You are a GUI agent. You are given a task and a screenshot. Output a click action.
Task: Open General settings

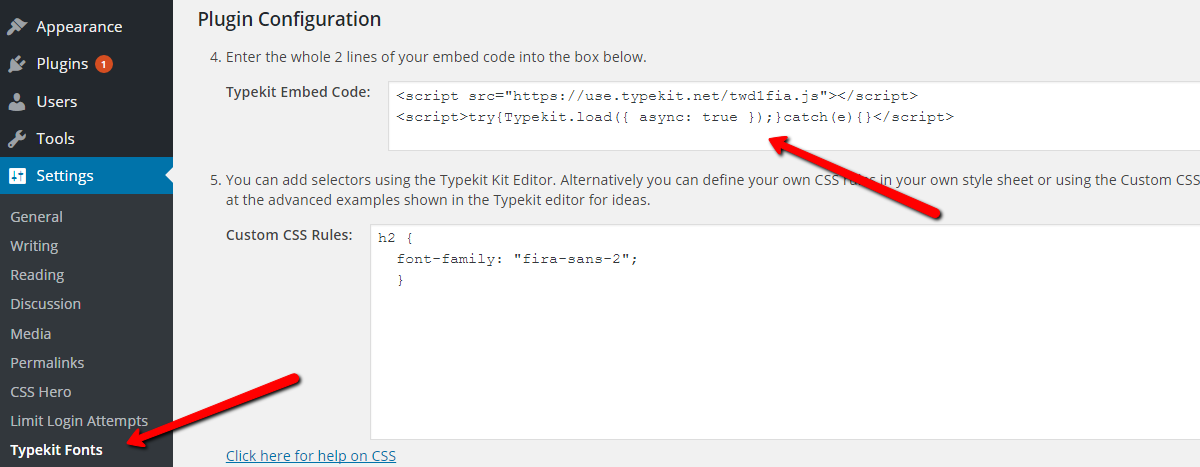pos(36,217)
